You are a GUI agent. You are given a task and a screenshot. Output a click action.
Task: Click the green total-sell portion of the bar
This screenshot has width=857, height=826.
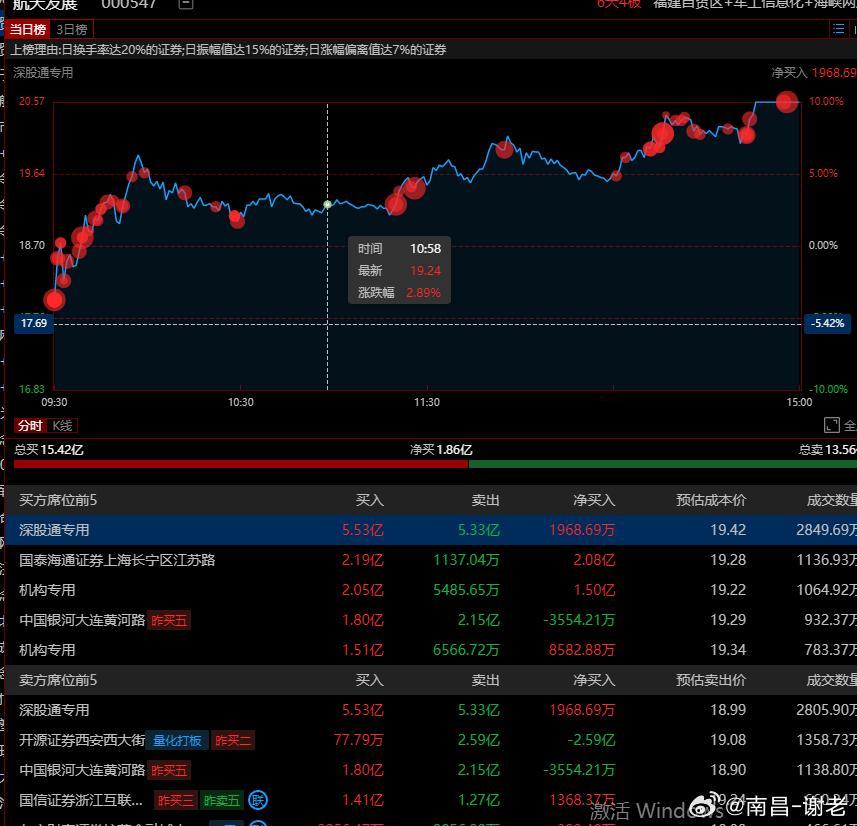coord(662,464)
